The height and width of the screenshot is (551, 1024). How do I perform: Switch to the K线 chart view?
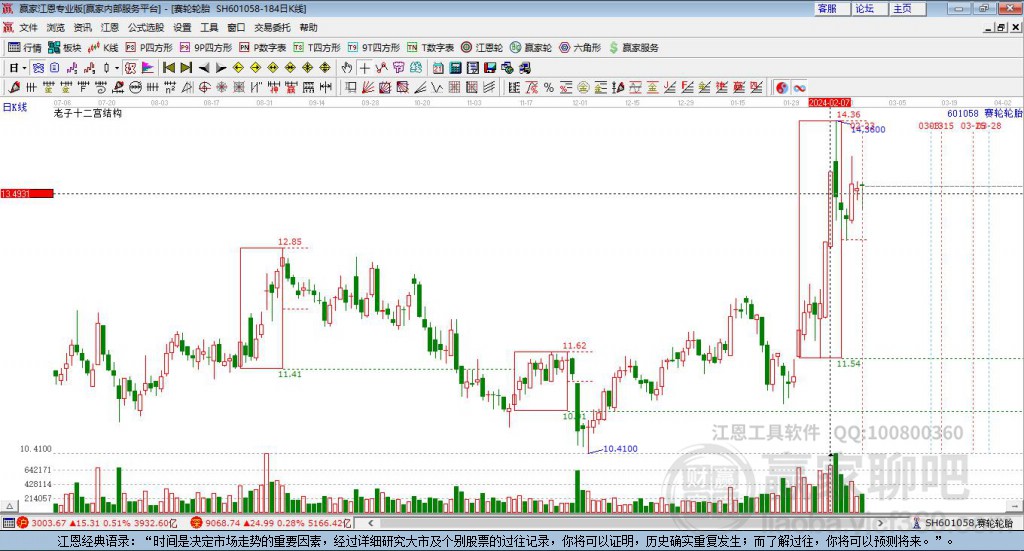click(103, 48)
